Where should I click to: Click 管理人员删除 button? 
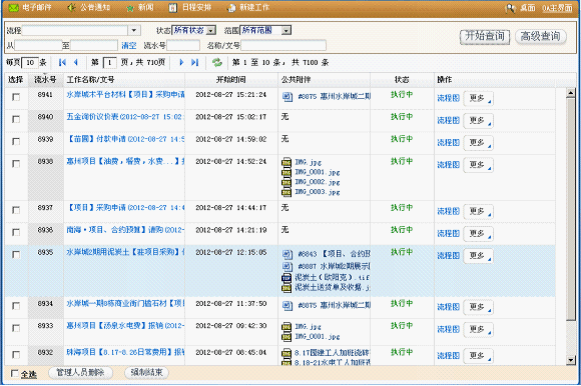[x=80, y=373]
